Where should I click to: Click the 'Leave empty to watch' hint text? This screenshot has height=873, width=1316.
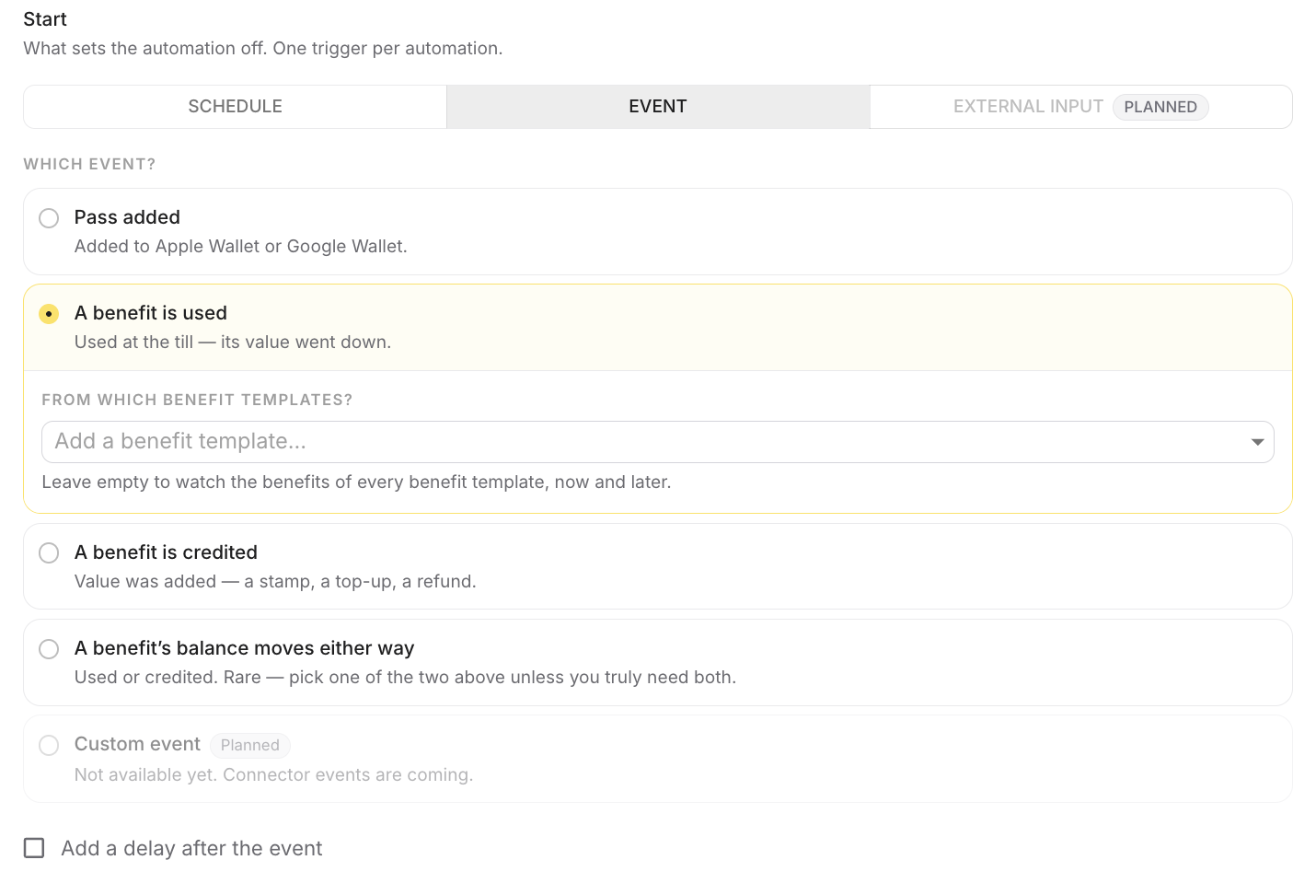[356, 482]
